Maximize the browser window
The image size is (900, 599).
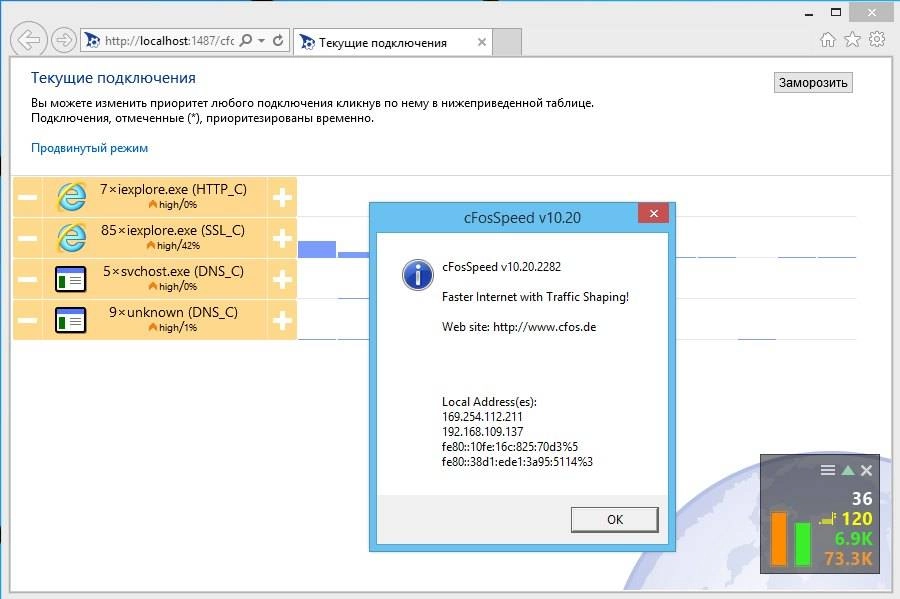pos(836,13)
